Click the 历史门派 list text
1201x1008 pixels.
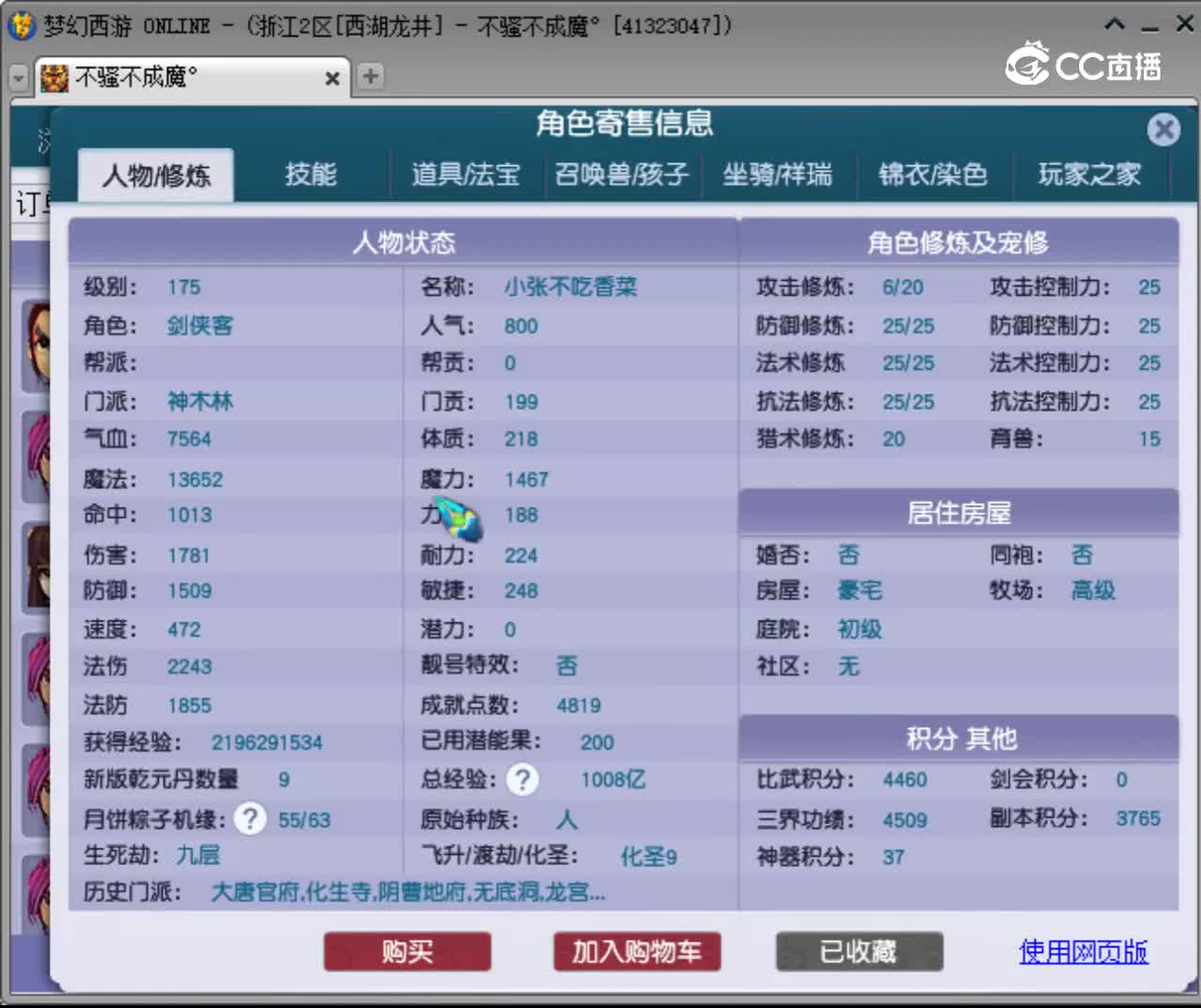[407, 892]
